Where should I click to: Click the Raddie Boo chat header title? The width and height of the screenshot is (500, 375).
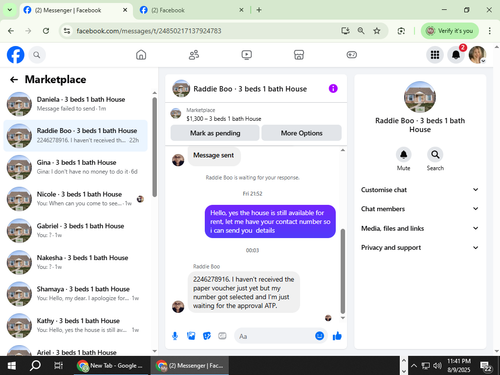(250, 89)
